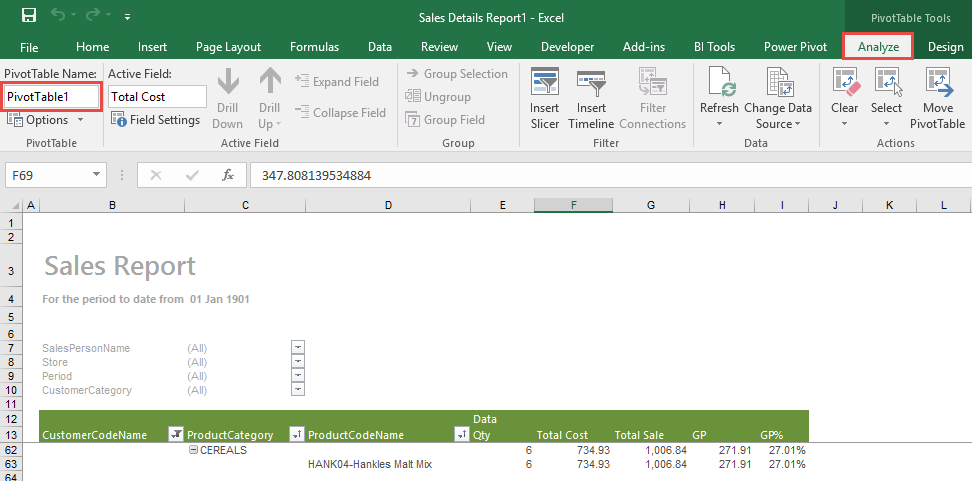This screenshot has height=481, width=972.
Task: Open the Name Box dropdown
Action: click(96, 175)
